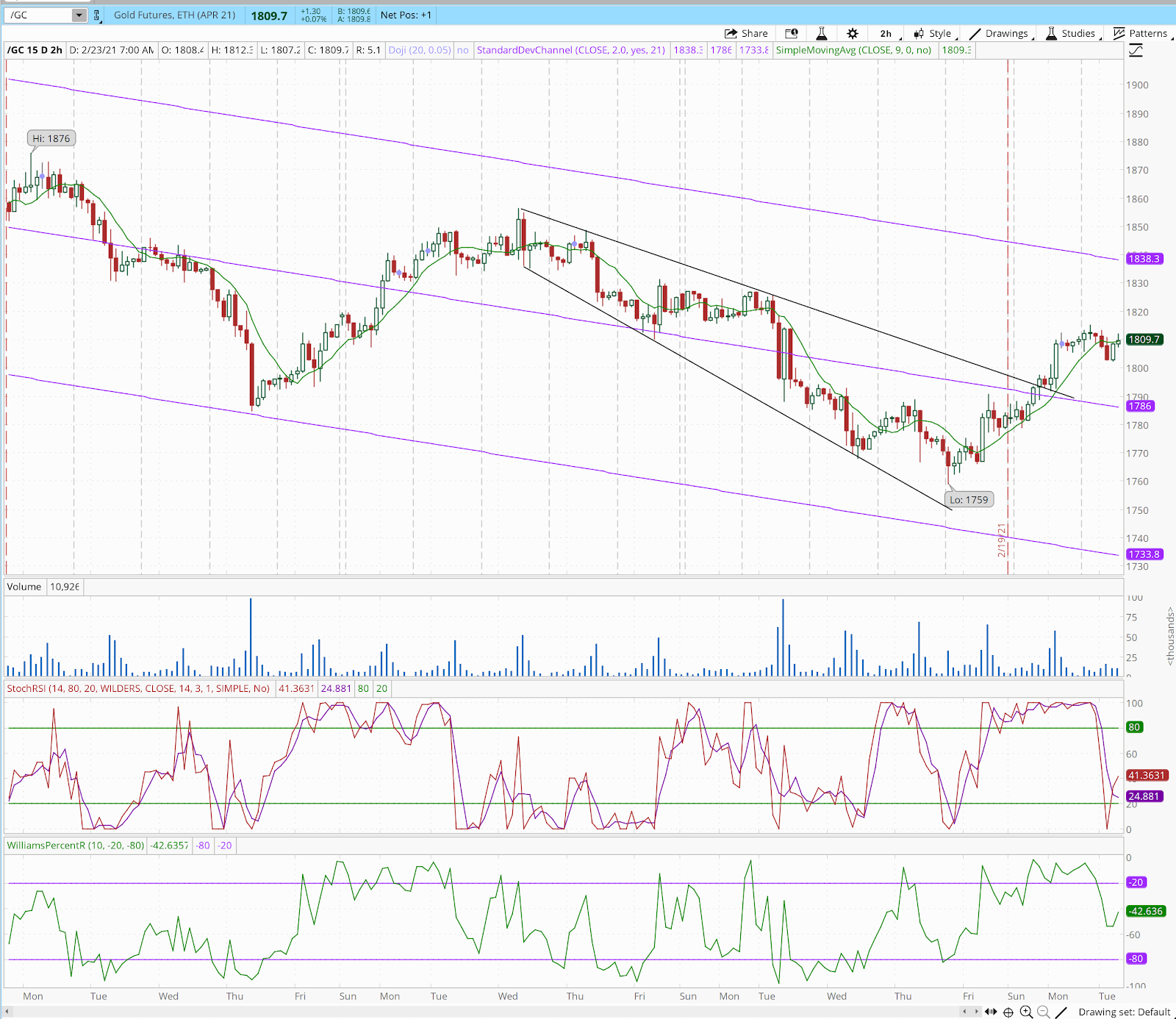Click the zoom in magnifier icon
1176x1019 pixels.
click(1026, 1012)
